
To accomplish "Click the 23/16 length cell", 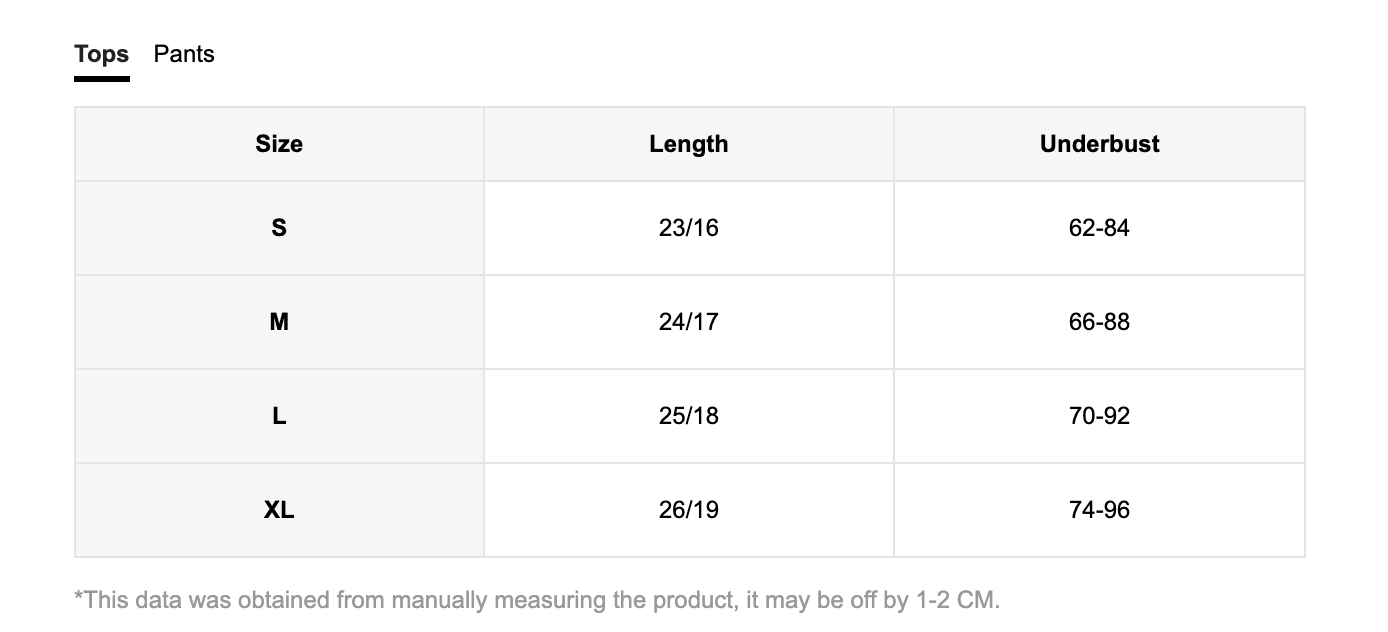I will tap(689, 228).
